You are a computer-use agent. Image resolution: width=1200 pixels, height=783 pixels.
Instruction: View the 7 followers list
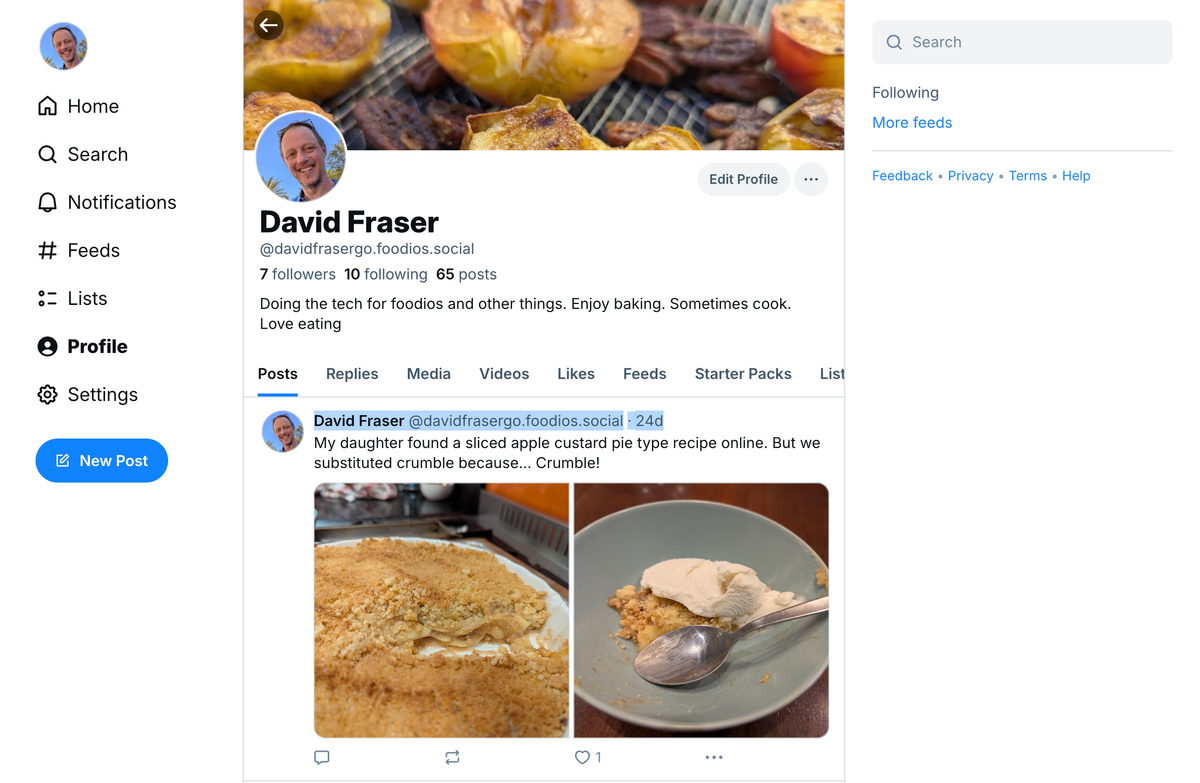(297, 274)
